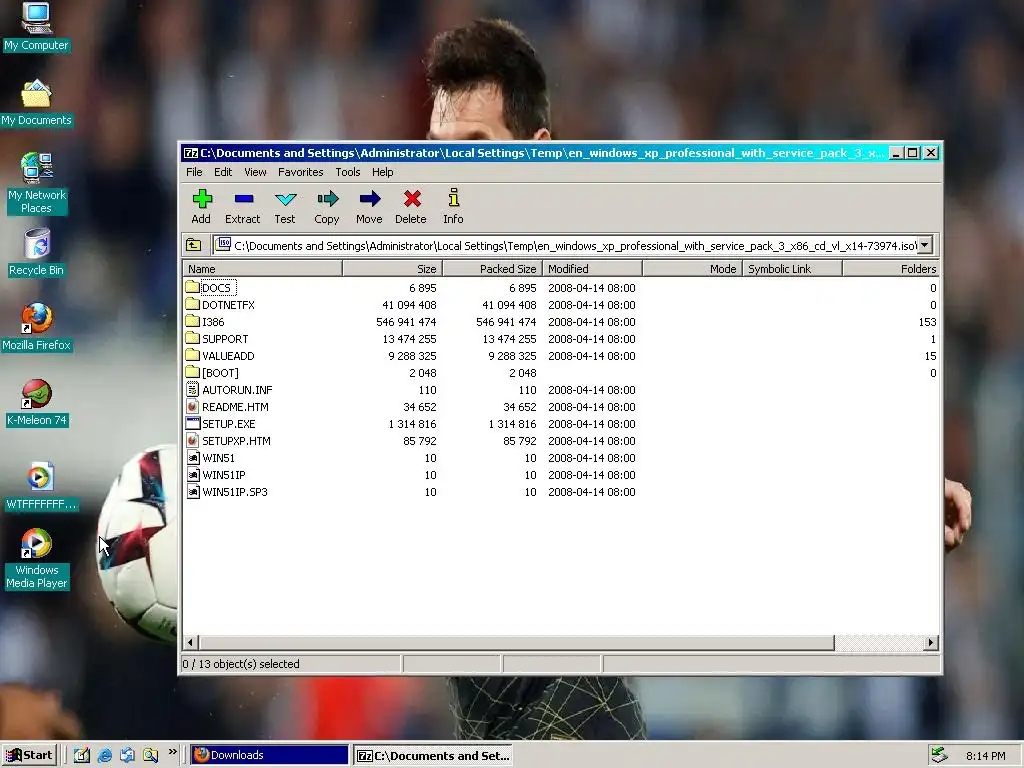Click the scrollbar left arrow

pyautogui.click(x=191, y=643)
